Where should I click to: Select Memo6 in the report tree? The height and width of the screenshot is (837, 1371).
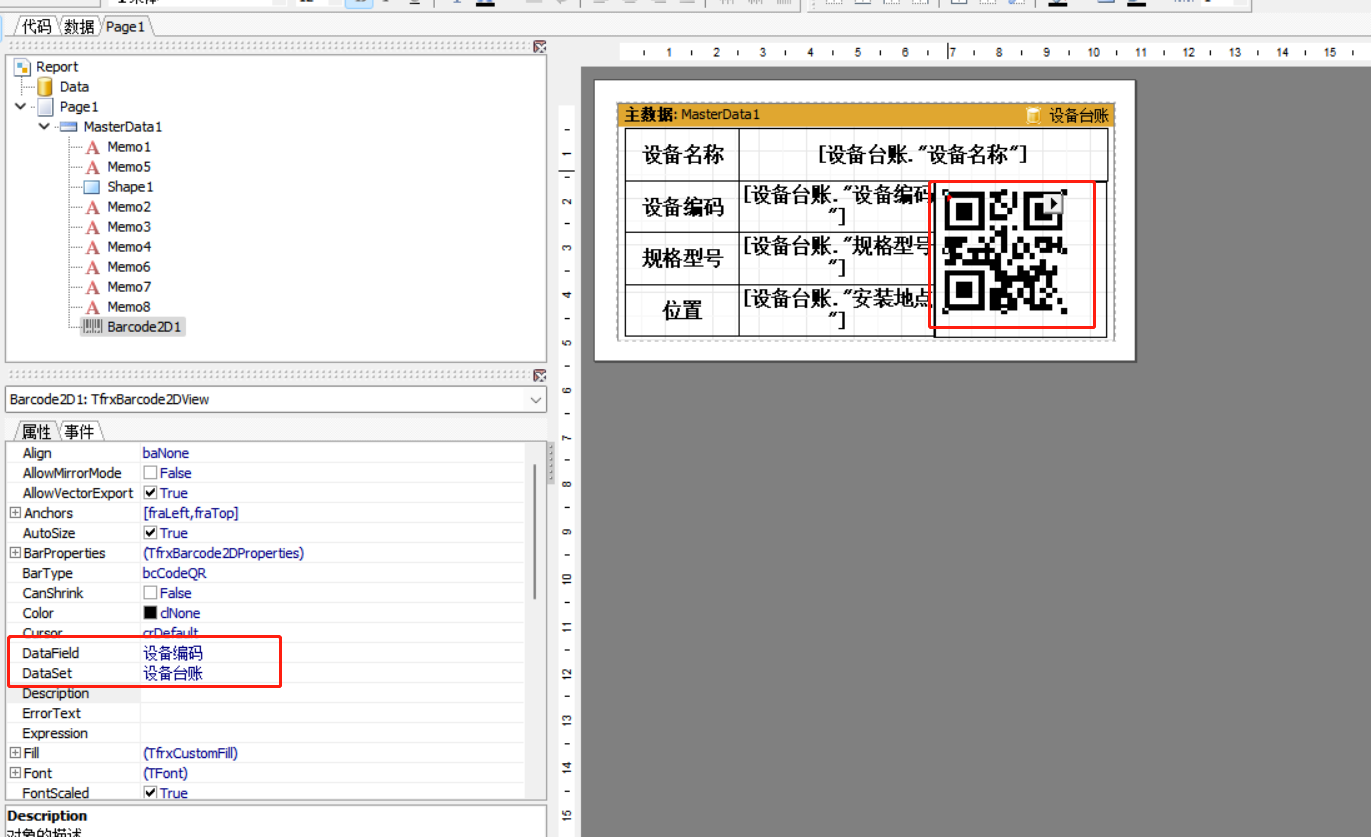129,267
